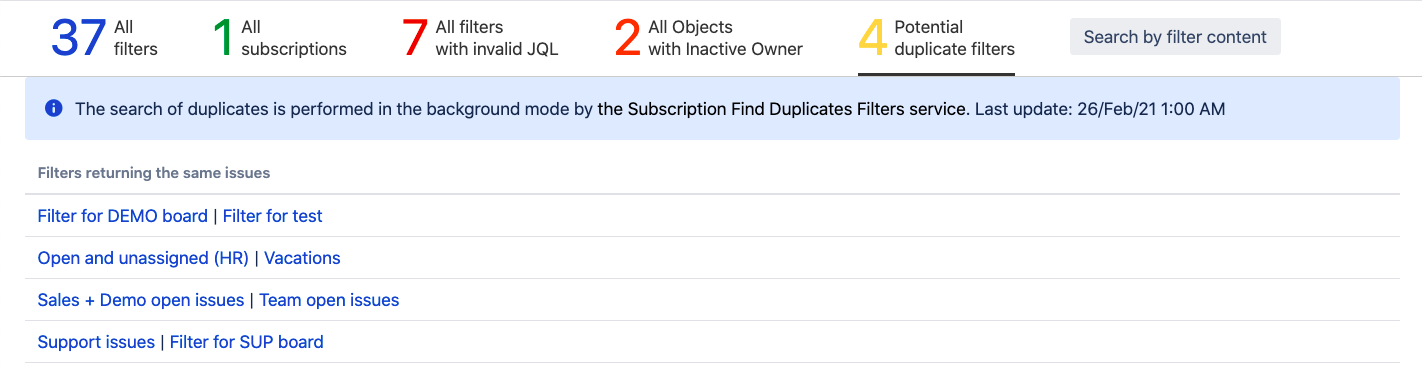The image size is (1422, 390).
Task: Click the yellow number 4 counter
Action: 872,38
